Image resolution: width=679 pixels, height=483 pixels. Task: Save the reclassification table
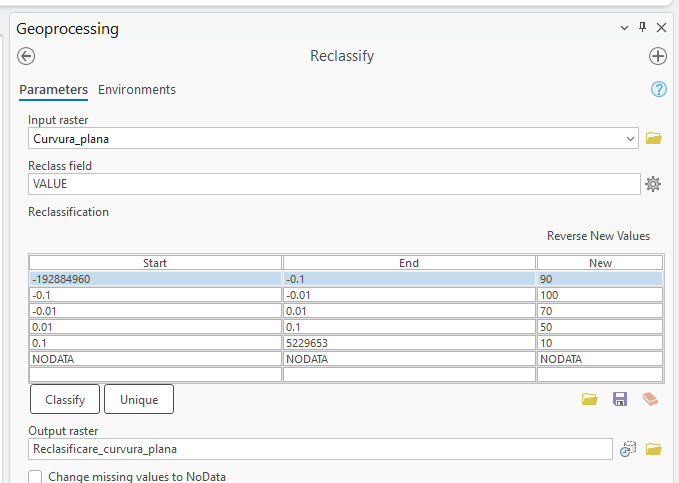(620, 399)
